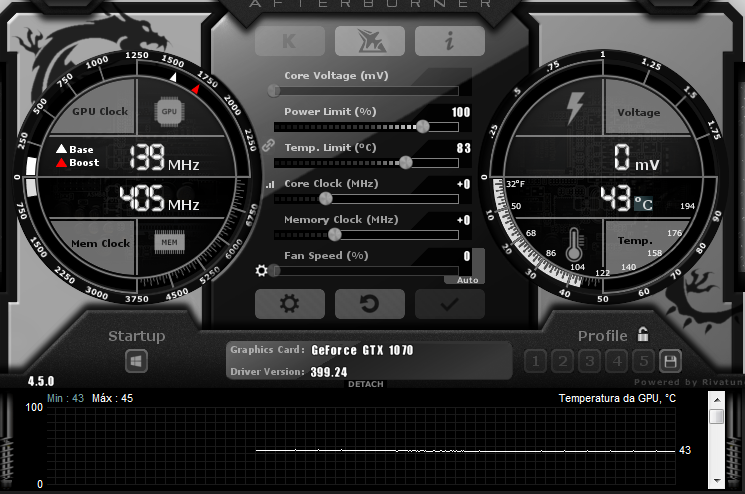Screen dimensions: 745x494
Task: Click the Fan Speed slider handle
Action: (275, 271)
